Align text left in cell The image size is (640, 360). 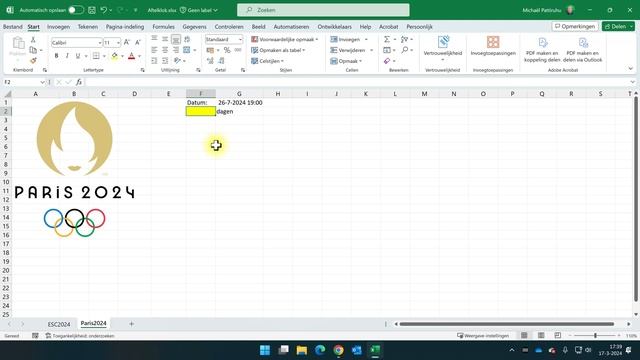coord(154,50)
